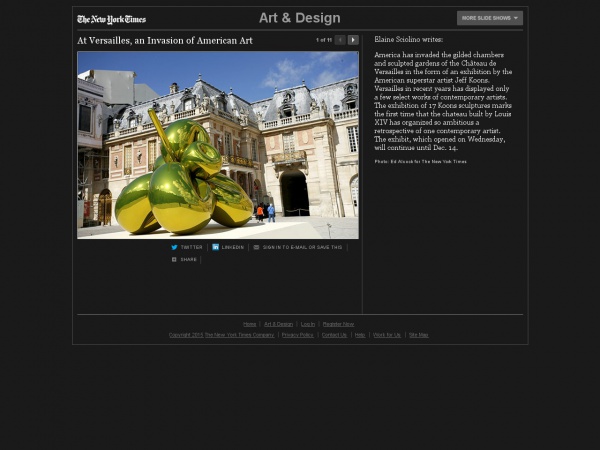Click the Art & Design section heading

coord(300,18)
